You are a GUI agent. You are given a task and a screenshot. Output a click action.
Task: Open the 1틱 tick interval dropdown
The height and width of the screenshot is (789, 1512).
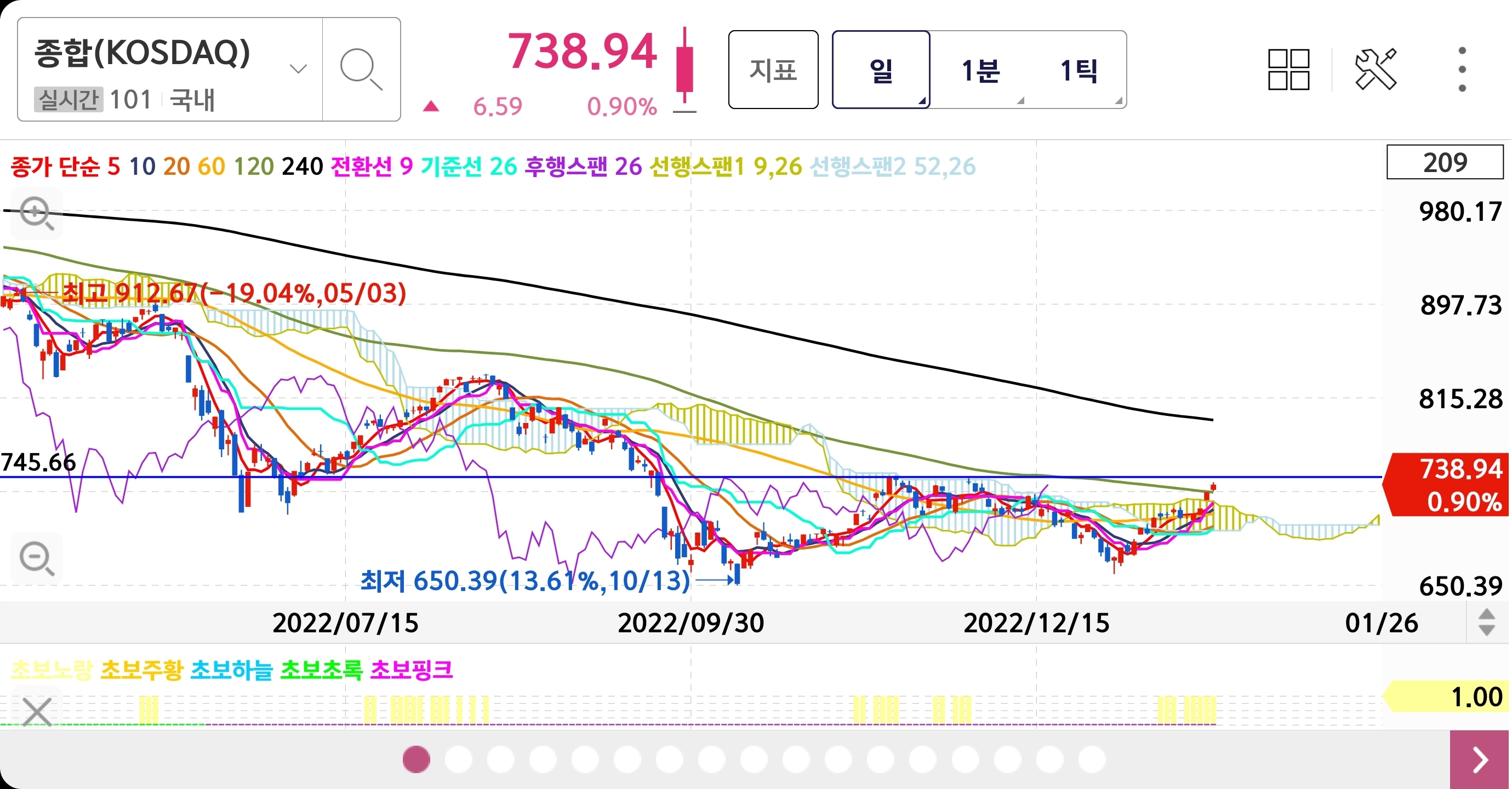1079,71
